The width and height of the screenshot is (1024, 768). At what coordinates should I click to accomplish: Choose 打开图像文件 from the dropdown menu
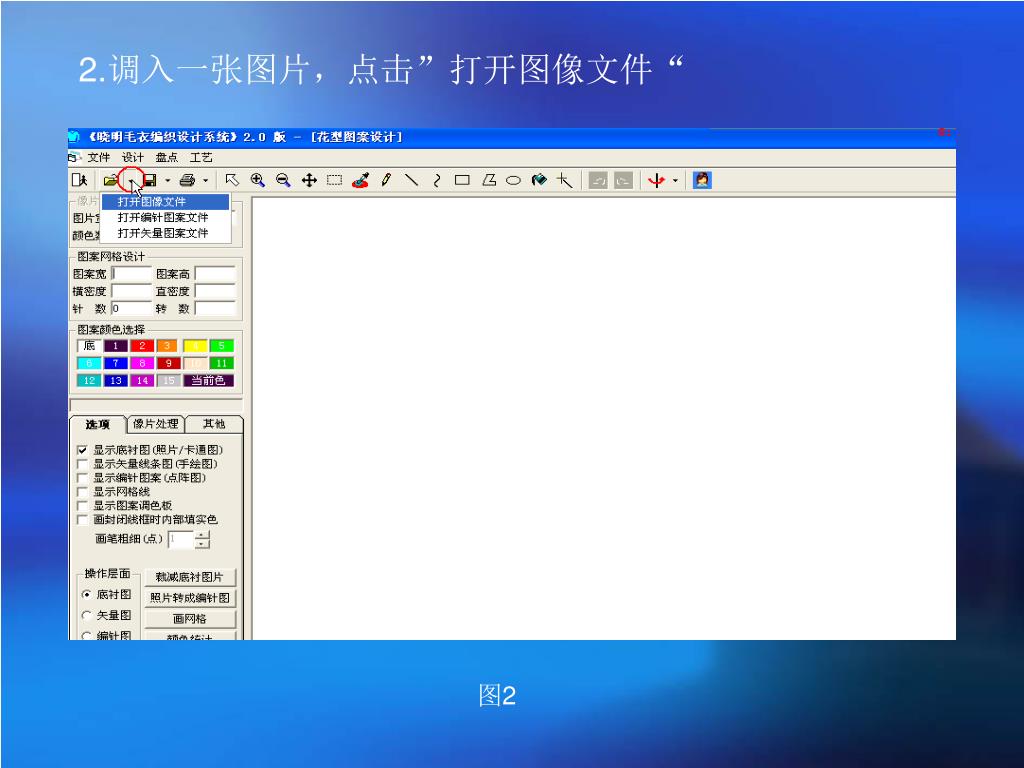coord(165,202)
